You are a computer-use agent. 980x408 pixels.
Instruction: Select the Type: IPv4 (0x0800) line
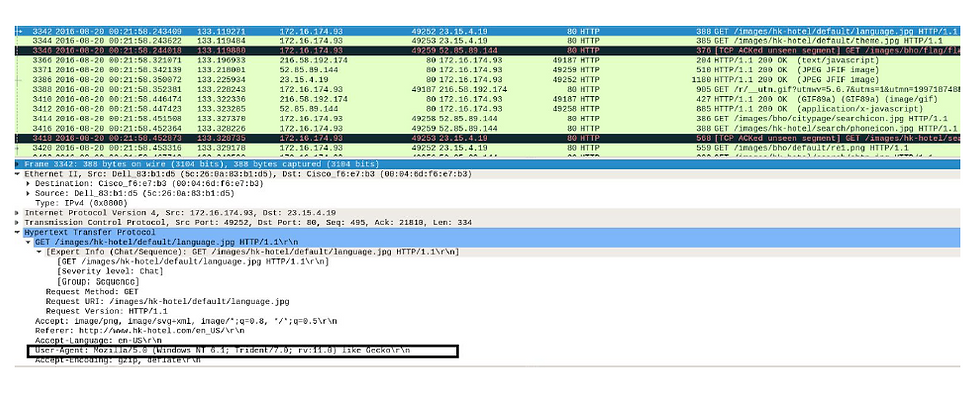[x=81, y=203]
